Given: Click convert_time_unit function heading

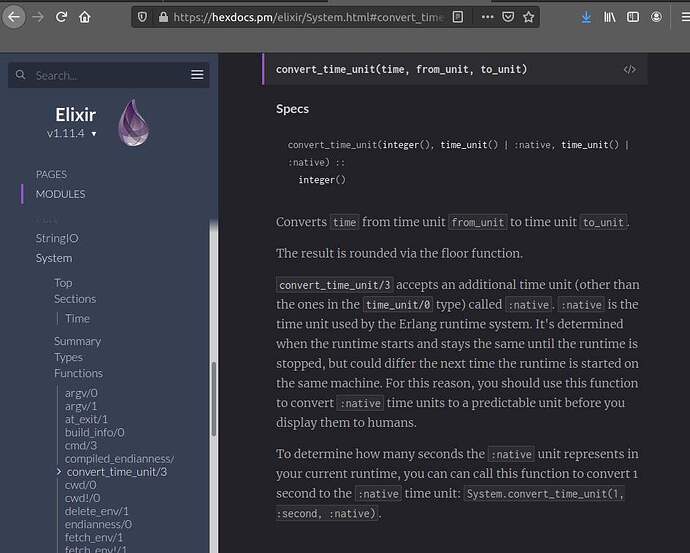Looking at the screenshot, I should click(401, 70).
